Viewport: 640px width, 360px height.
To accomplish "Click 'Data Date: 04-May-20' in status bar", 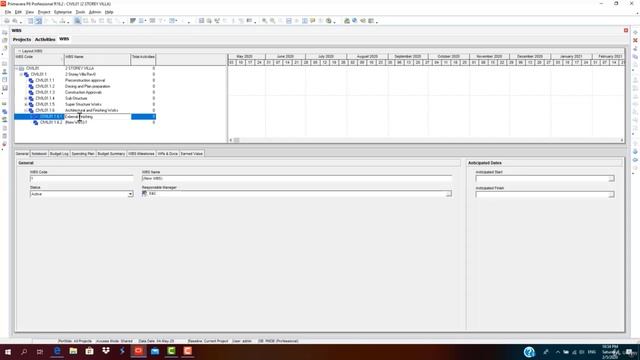I will coord(156,341).
